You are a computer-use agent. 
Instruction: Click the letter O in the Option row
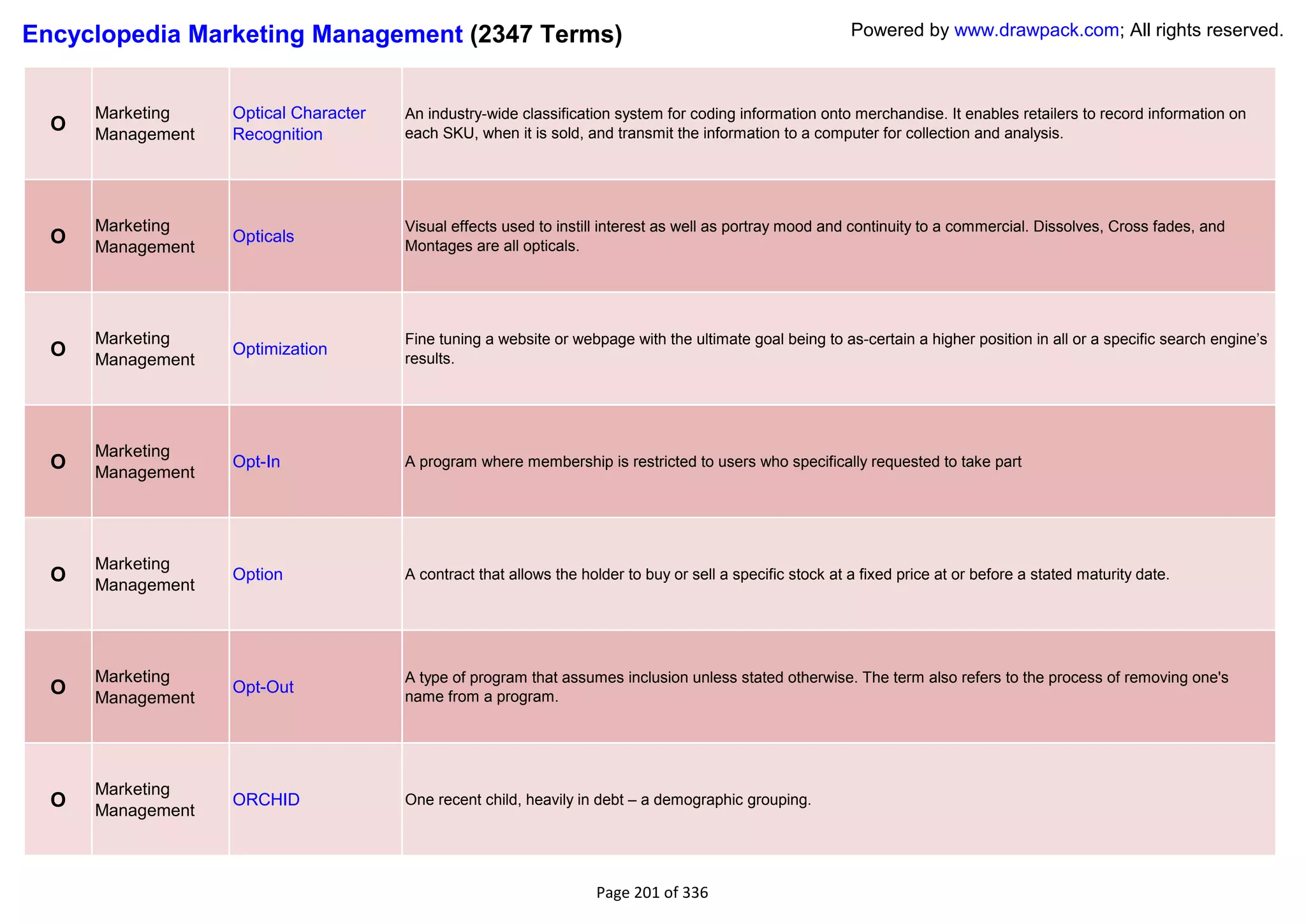(x=58, y=575)
